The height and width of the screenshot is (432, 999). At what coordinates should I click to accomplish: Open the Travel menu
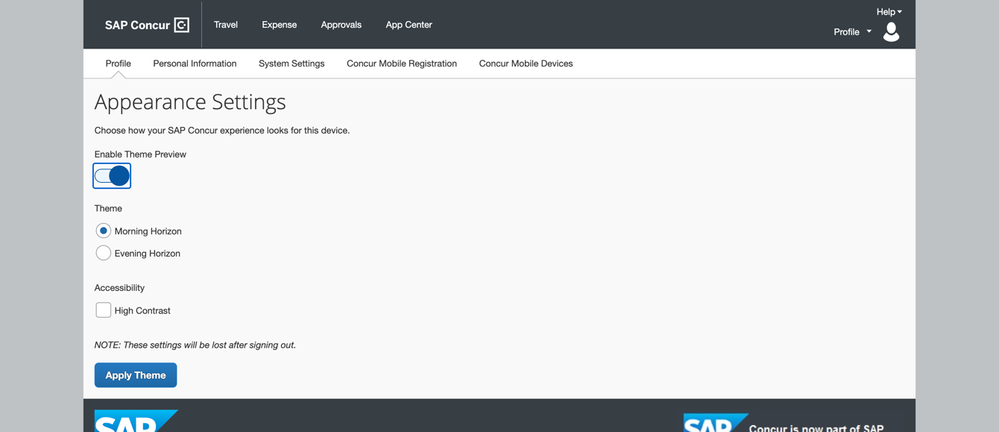(226, 25)
